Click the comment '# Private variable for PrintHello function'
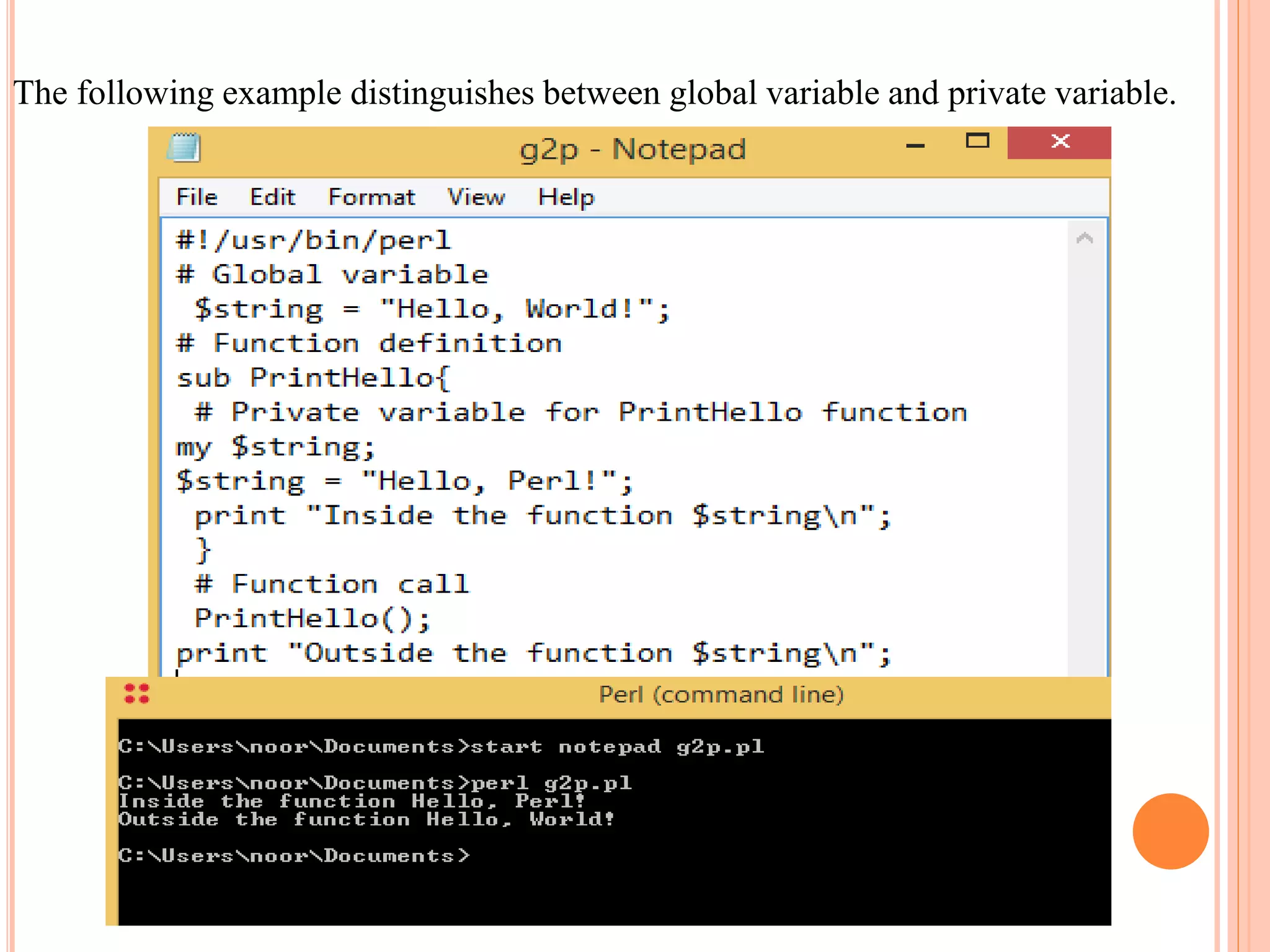Image resolution: width=1270 pixels, height=952 pixels. point(580,412)
